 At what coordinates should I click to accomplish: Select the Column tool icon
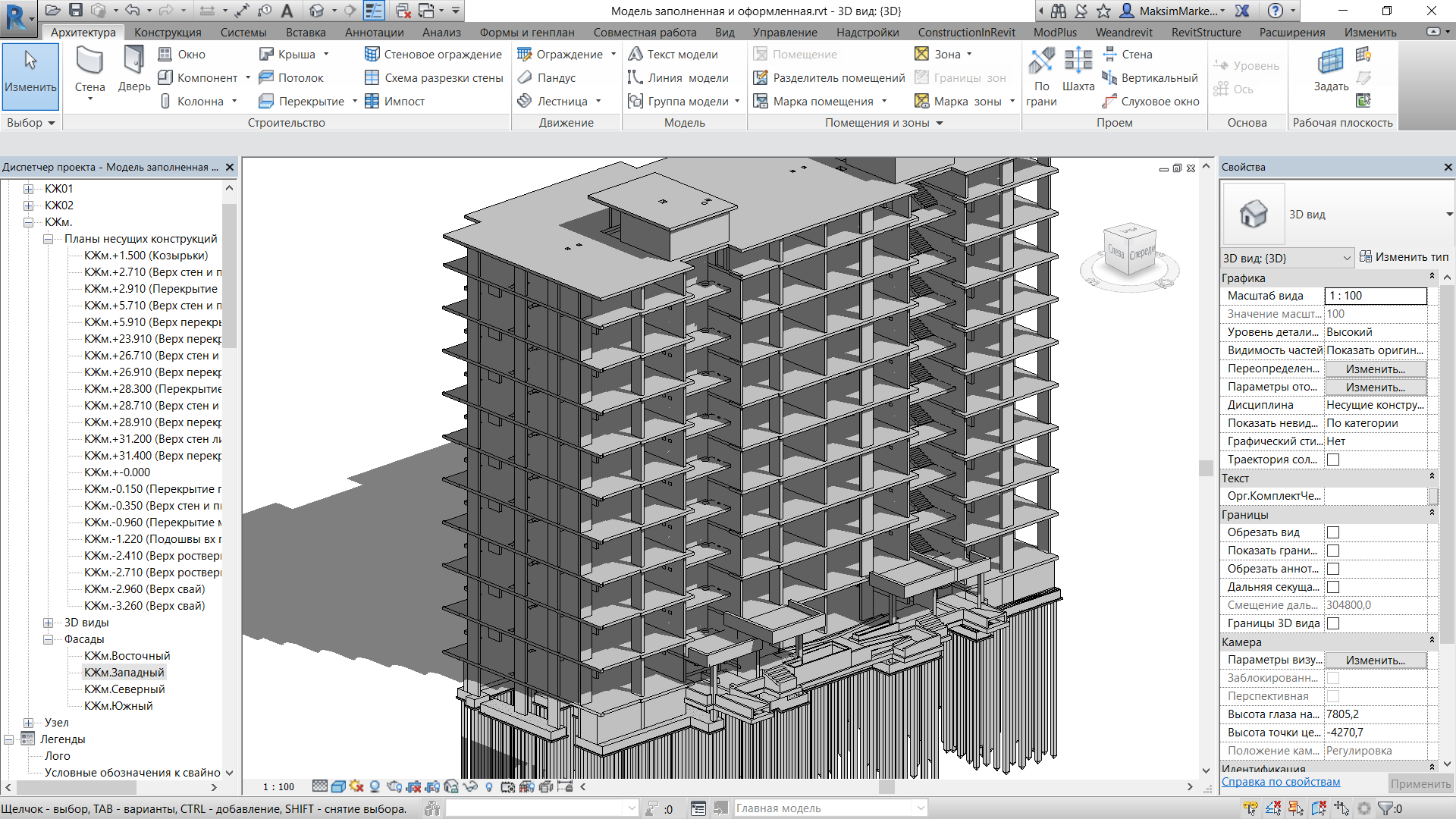162,99
